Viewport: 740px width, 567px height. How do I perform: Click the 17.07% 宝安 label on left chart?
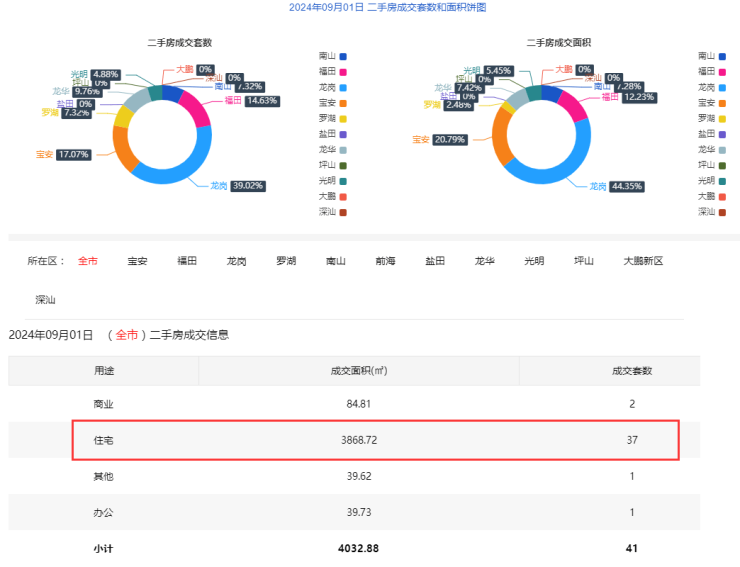[x=74, y=155]
